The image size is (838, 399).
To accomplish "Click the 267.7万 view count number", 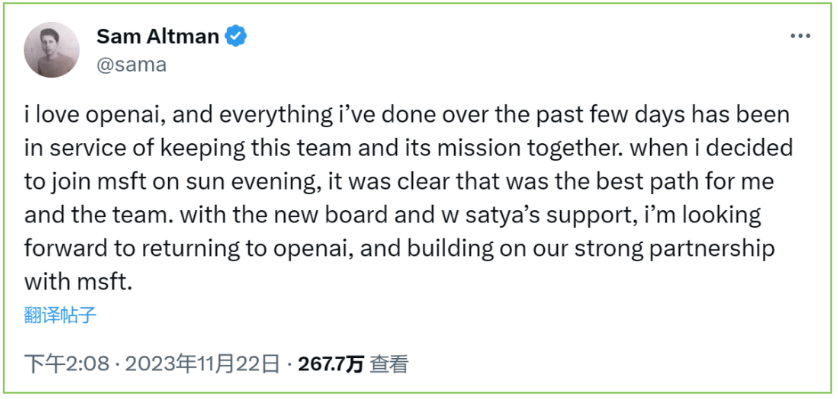I will (x=331, y=365).
